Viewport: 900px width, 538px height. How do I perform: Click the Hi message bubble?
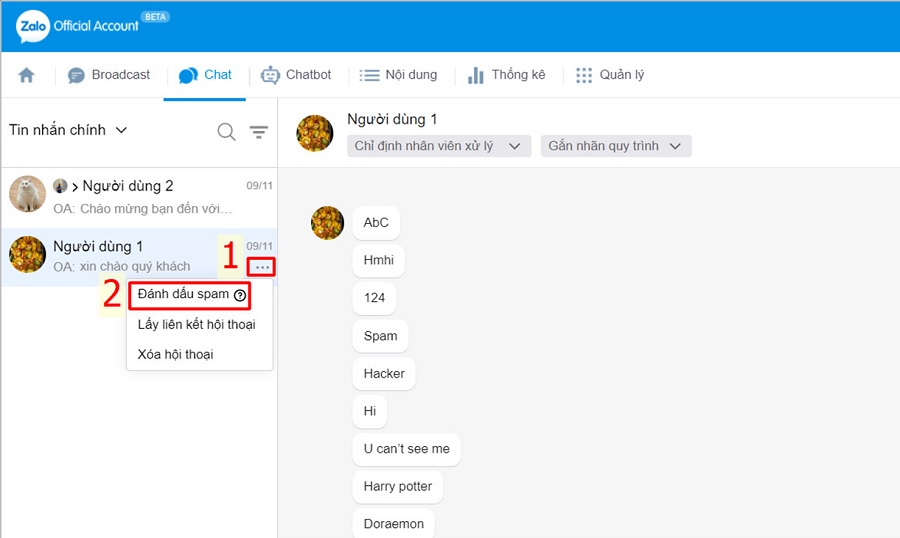click(370, 411)
